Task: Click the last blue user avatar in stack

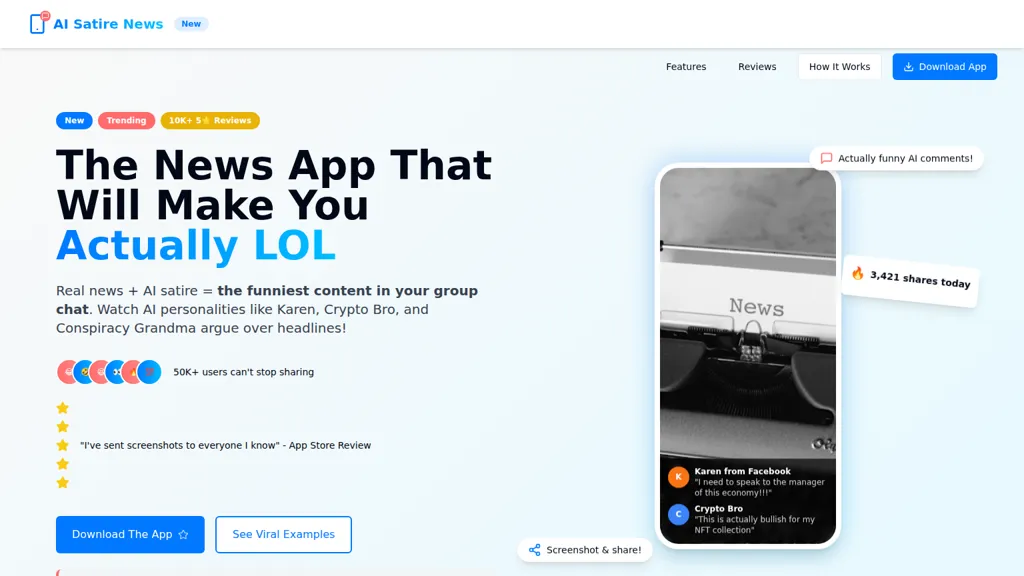Action: coord(150,372)
